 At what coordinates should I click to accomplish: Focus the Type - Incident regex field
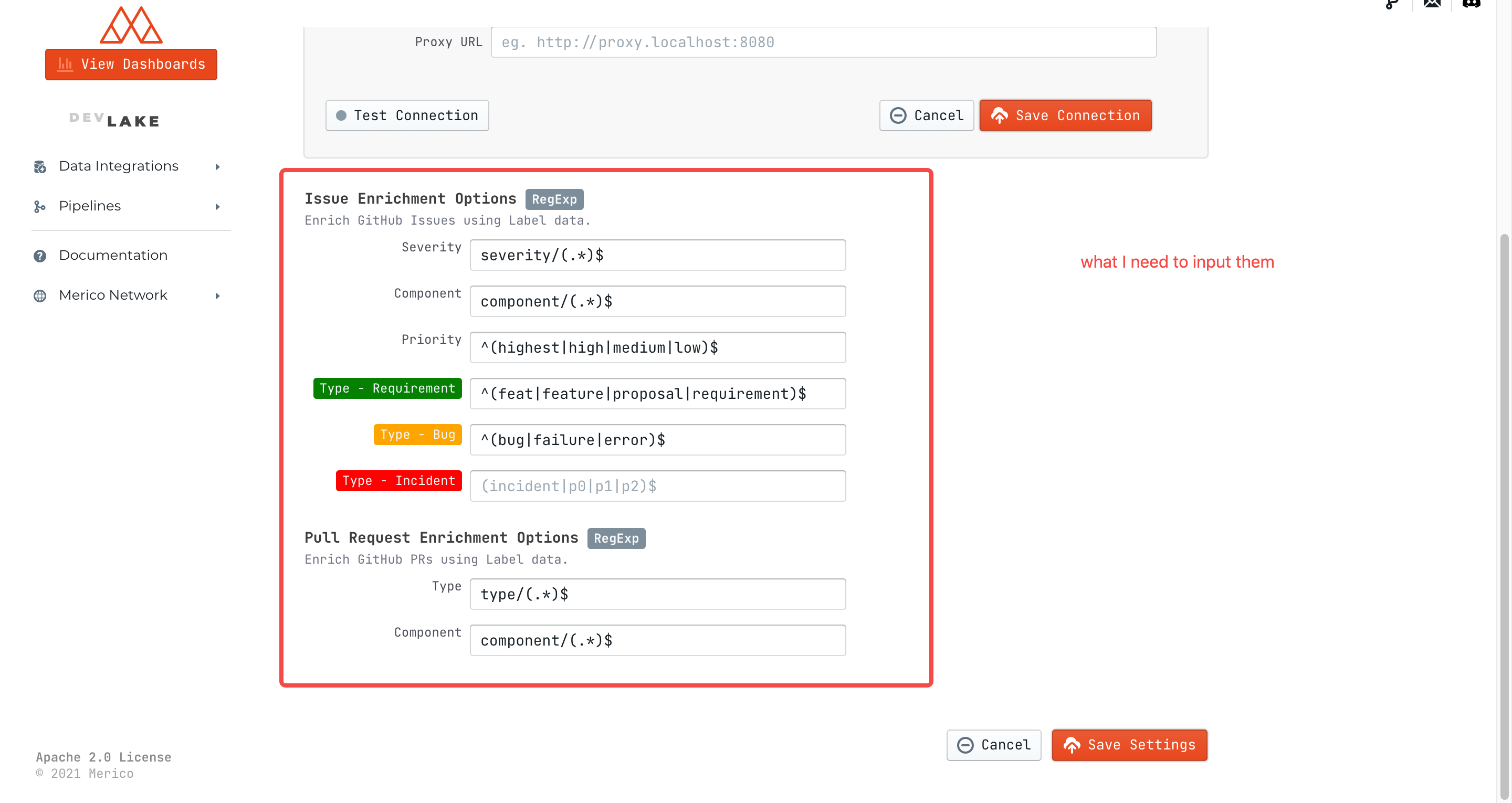(657, 486)
